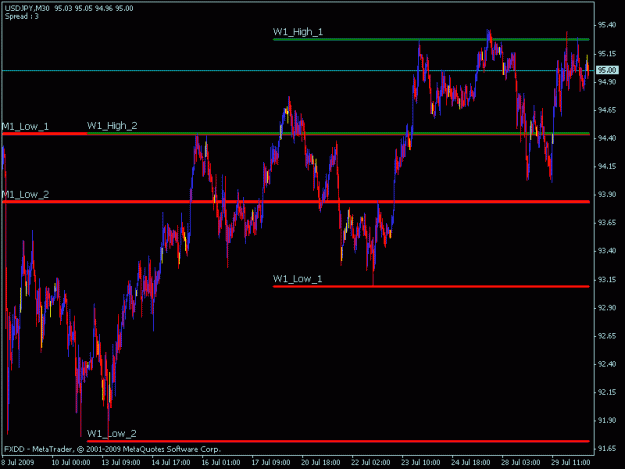Select the red M1_Low_2 horizontal line
Image resolution: width=625 pixels, height=469 pixels.
pyautogui.click(x=296, y=202)
